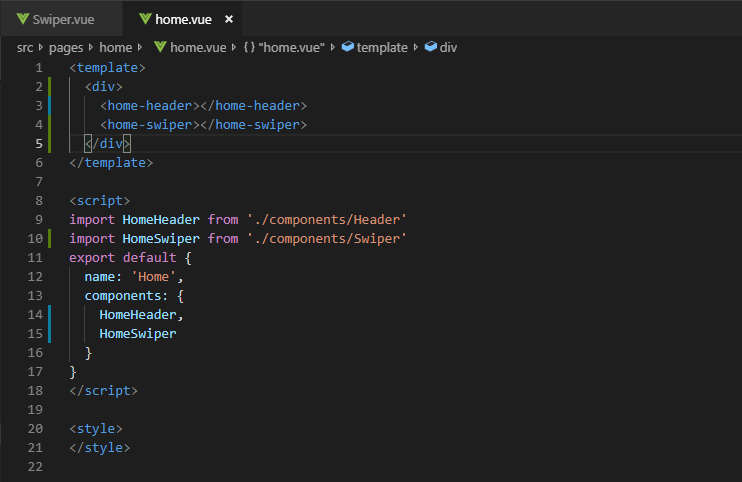Click the Vue logo on Swiper.vue tab
This screenshot has width=742, height=482.
pos(22,19)
